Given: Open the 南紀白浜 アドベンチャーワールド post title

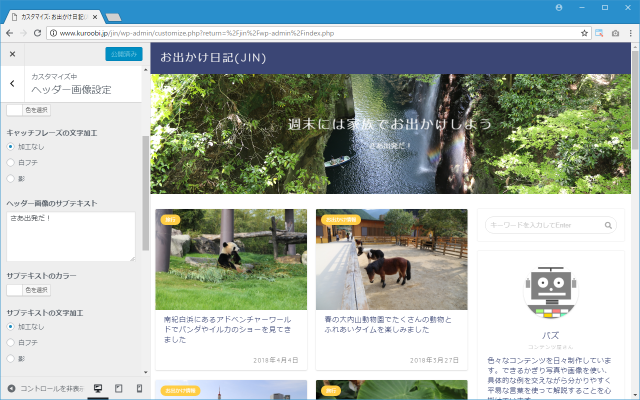Looking at the screenshot, I should point(227,329).
